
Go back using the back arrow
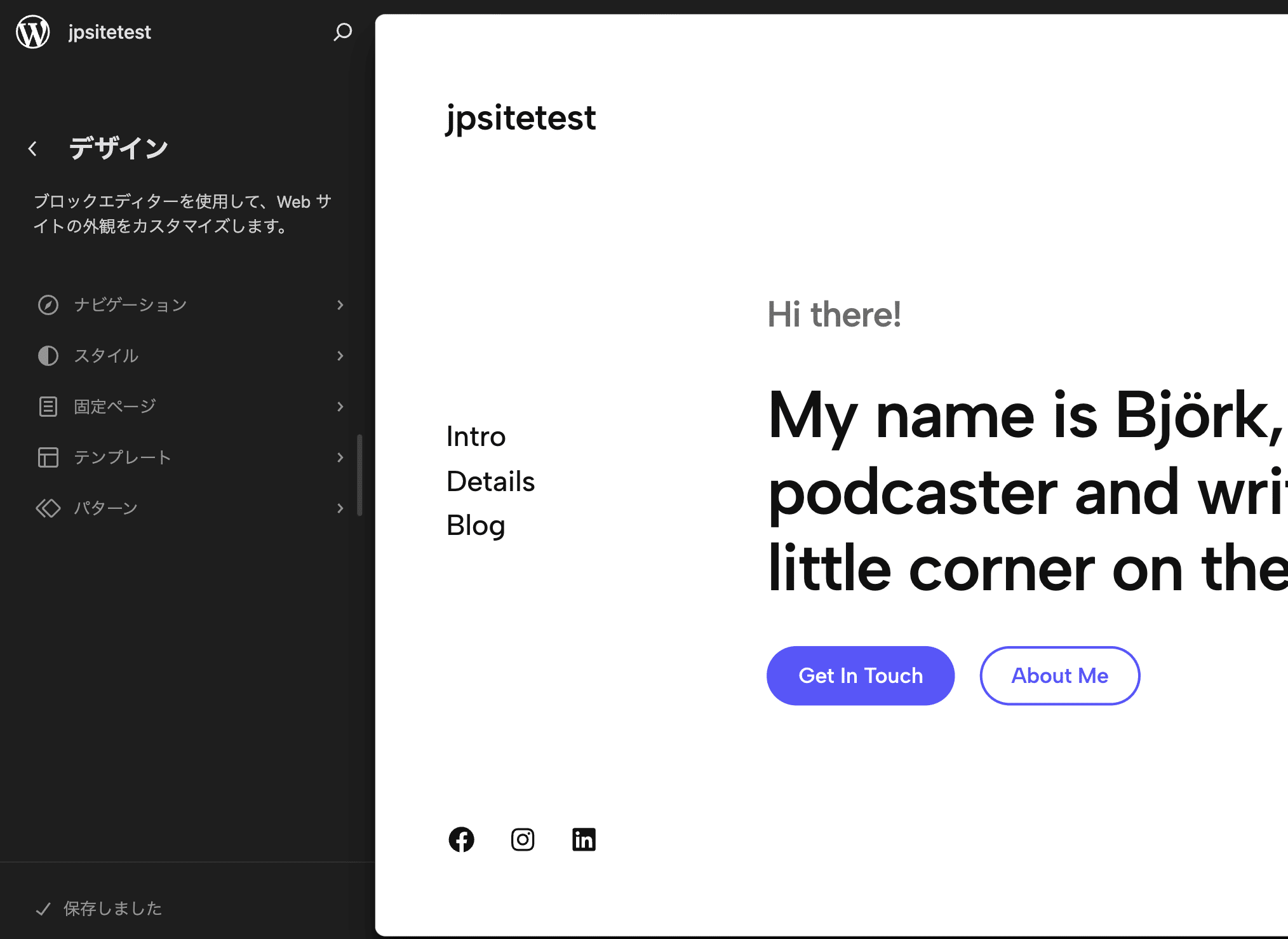pos(32,148)
